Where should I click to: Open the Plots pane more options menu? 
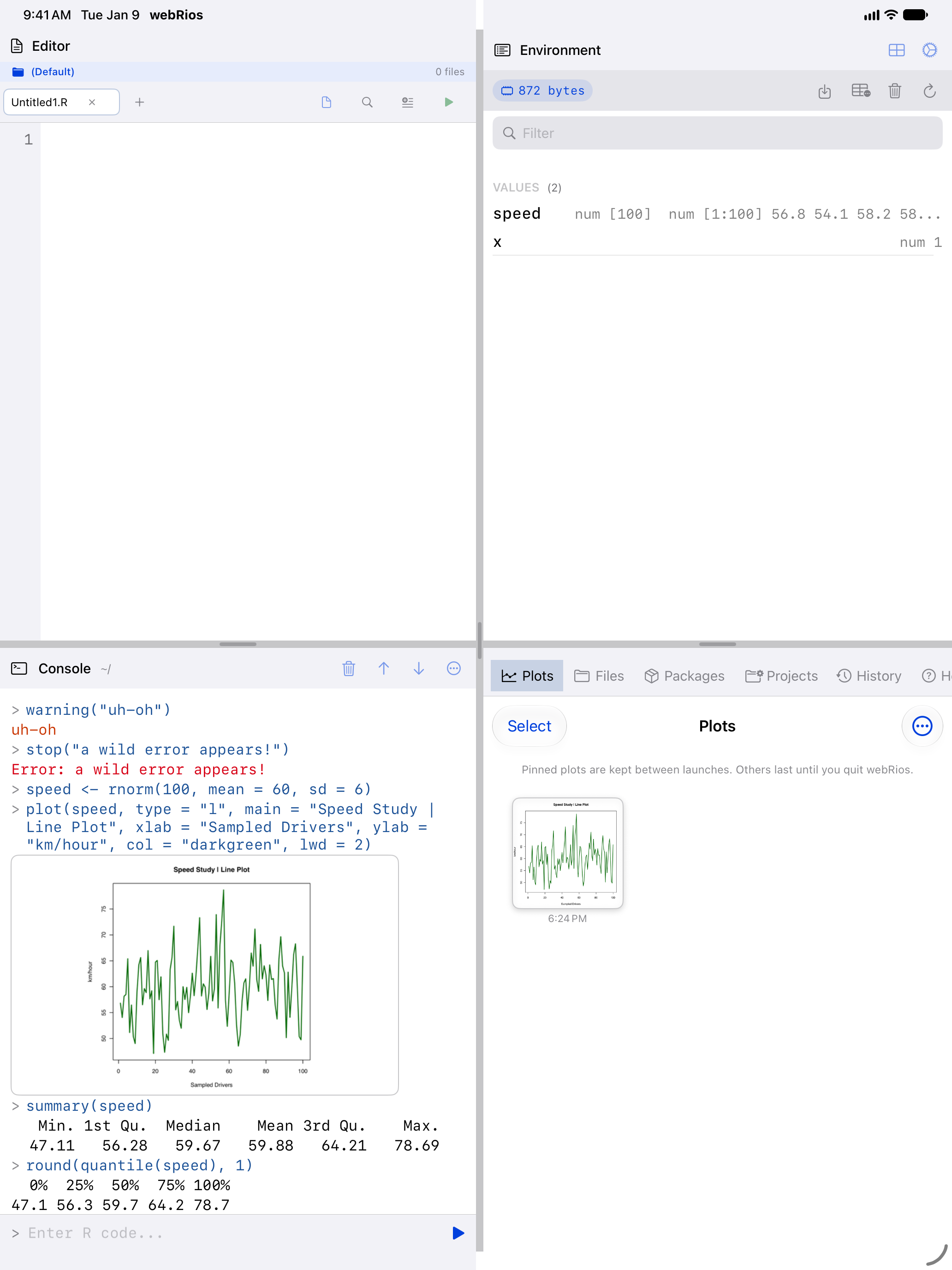tap(922, 726)
